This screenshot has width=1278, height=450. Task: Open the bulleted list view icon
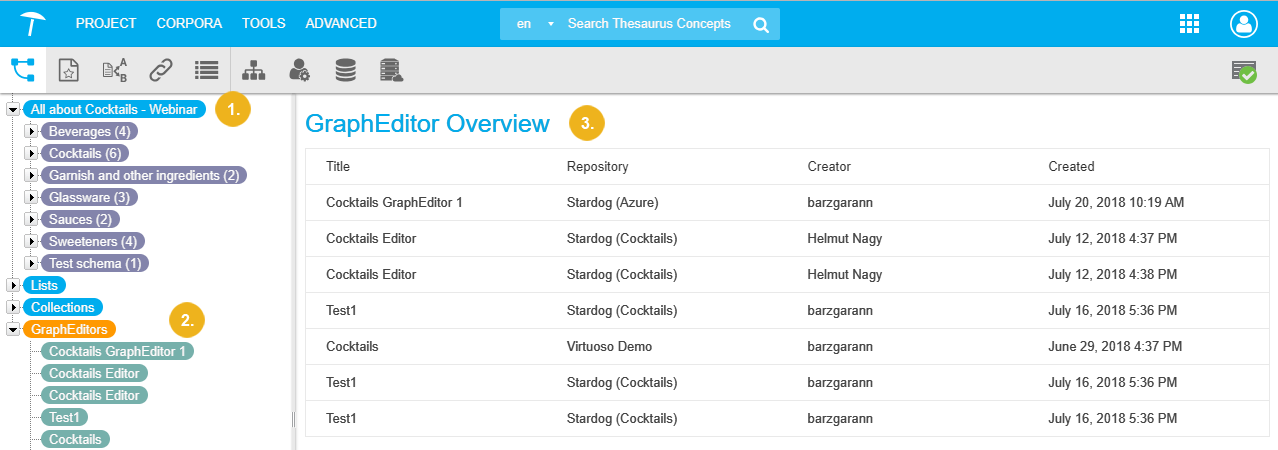[207, 70]
